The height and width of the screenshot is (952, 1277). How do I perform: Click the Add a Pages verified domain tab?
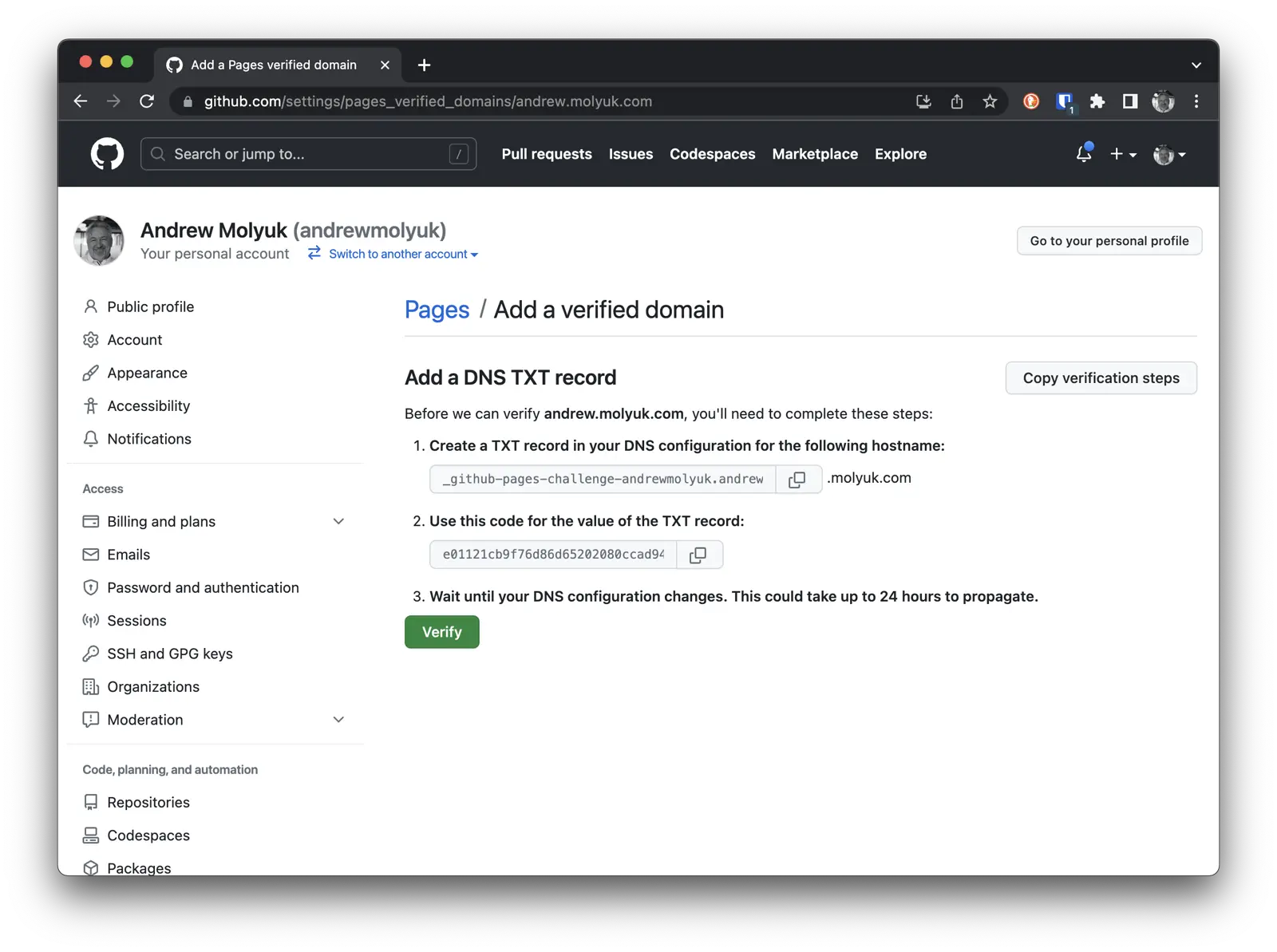pos(271,65)
